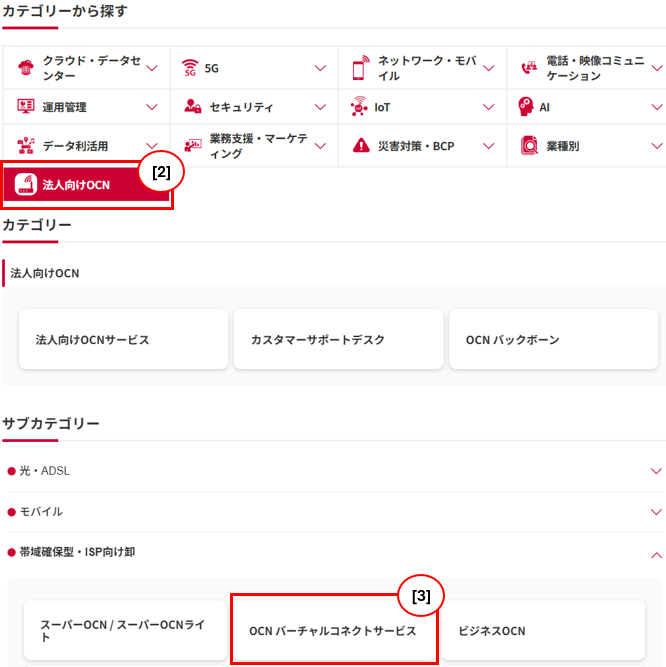The image size is (666, 667).
Task: Open スーパーOCN / スーパーOCNライト card
Action: pos(125,630)
